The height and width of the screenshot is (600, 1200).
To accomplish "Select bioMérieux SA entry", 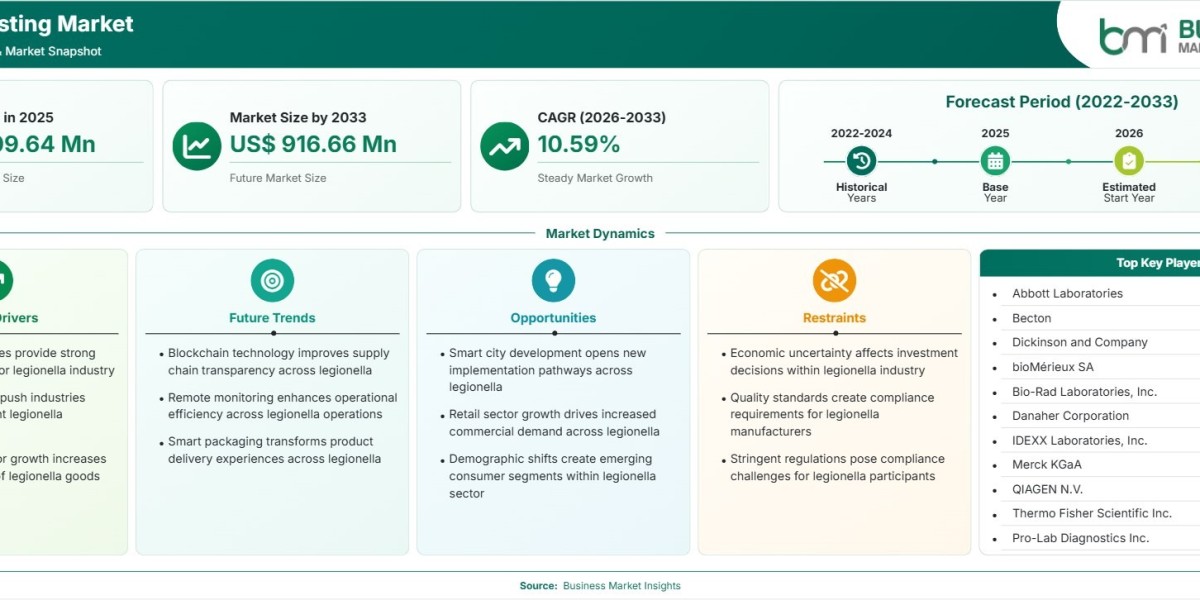I will coord(1053,367).
